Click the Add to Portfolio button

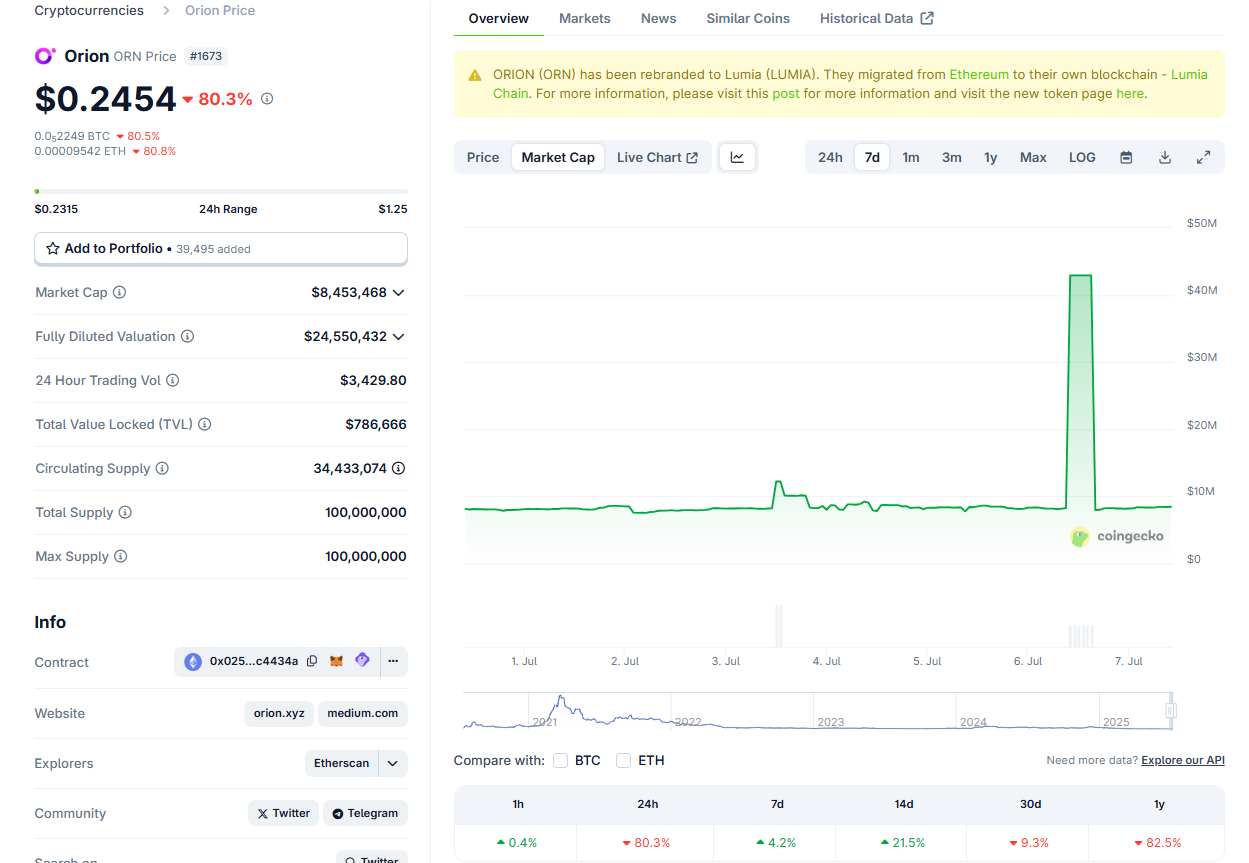coord(221,248)
